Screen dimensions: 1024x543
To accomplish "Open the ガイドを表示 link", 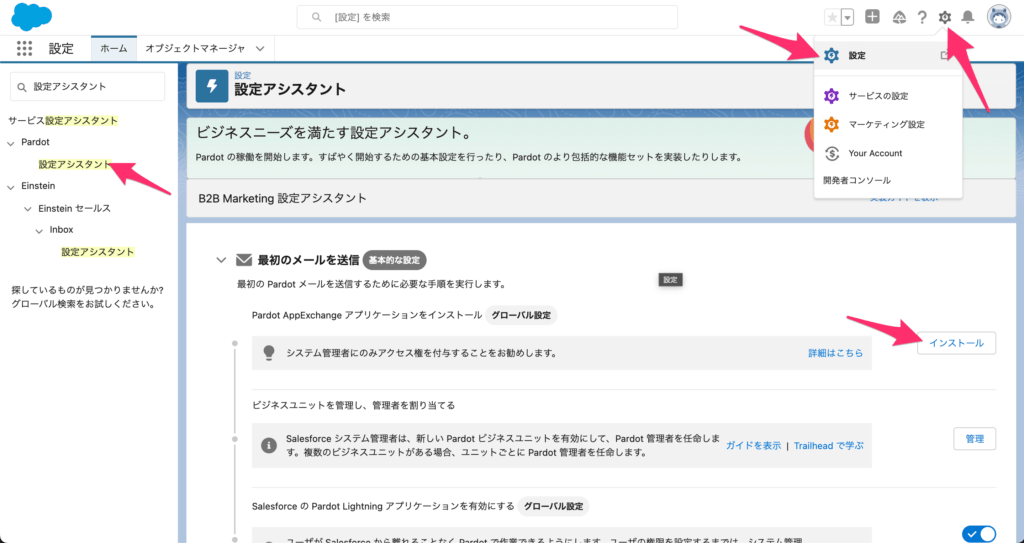I will [x=753, y=446].
